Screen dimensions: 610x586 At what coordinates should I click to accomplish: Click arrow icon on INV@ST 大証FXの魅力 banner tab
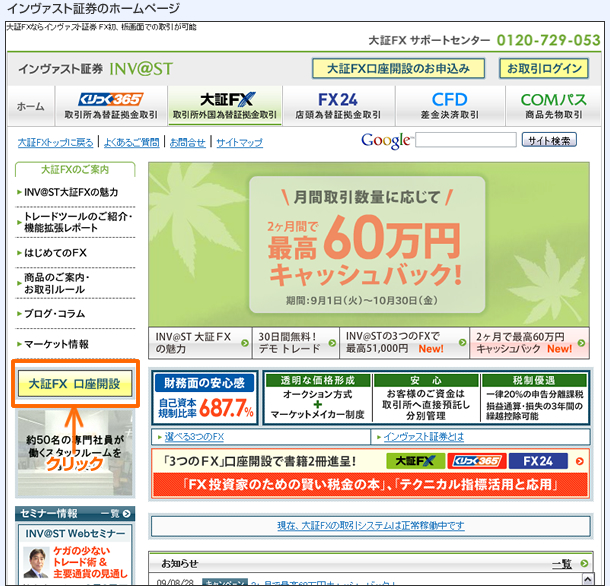point(245,343)
